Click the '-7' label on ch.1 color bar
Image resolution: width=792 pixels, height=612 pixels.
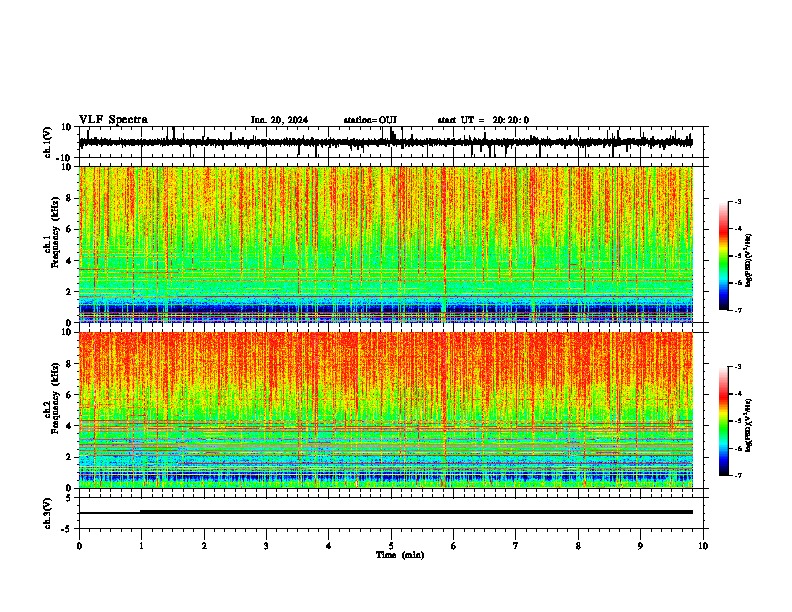point(737,310)
